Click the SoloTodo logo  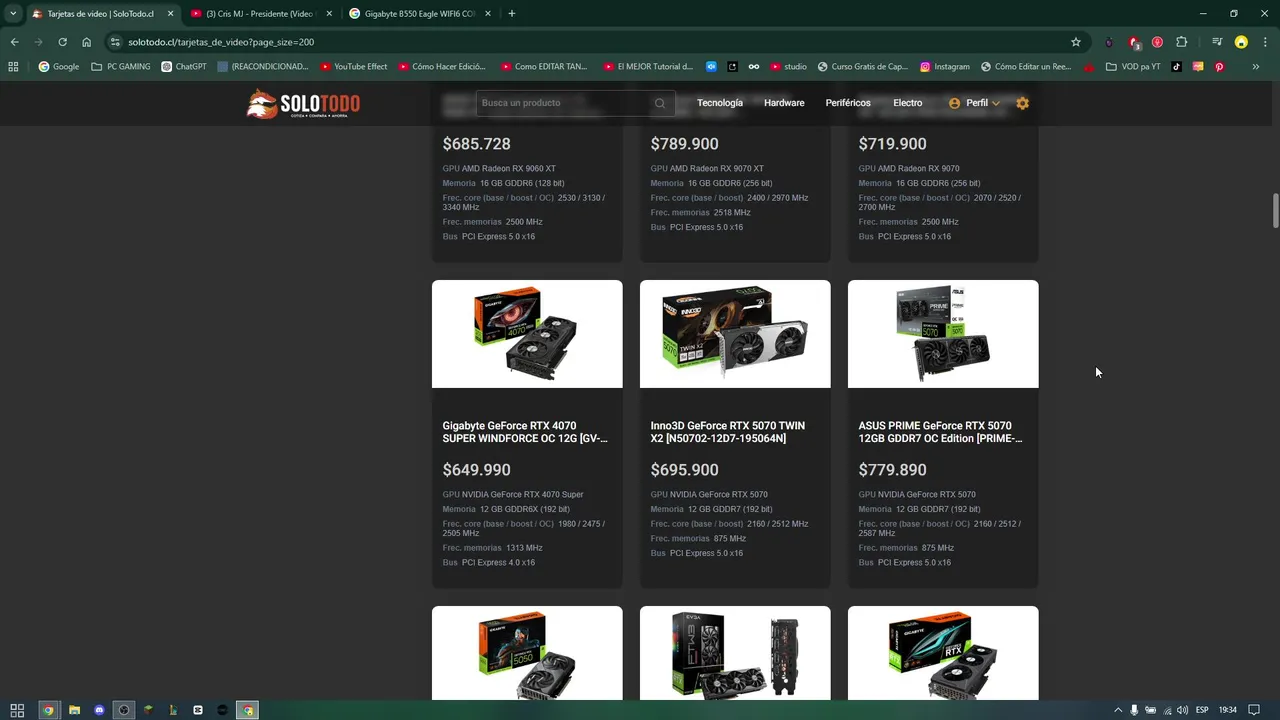(x=304, y=103)
